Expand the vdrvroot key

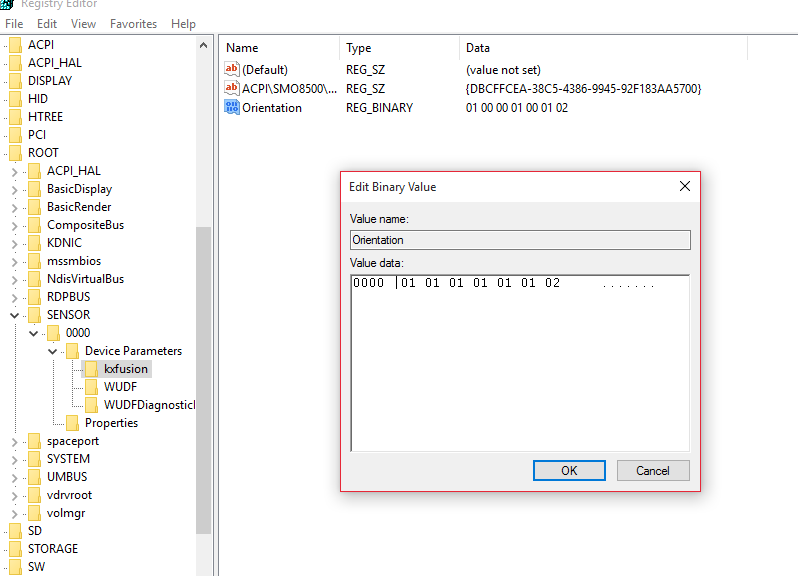click(x=14, y=496)
